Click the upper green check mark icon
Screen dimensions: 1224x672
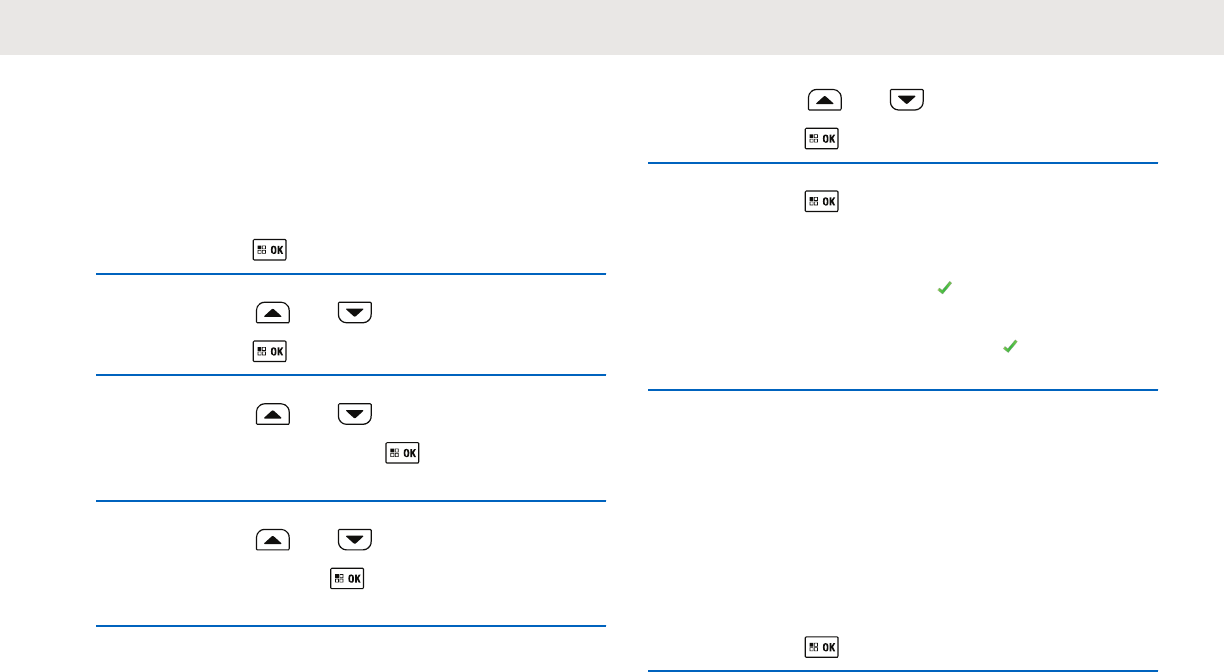(940, 289)
